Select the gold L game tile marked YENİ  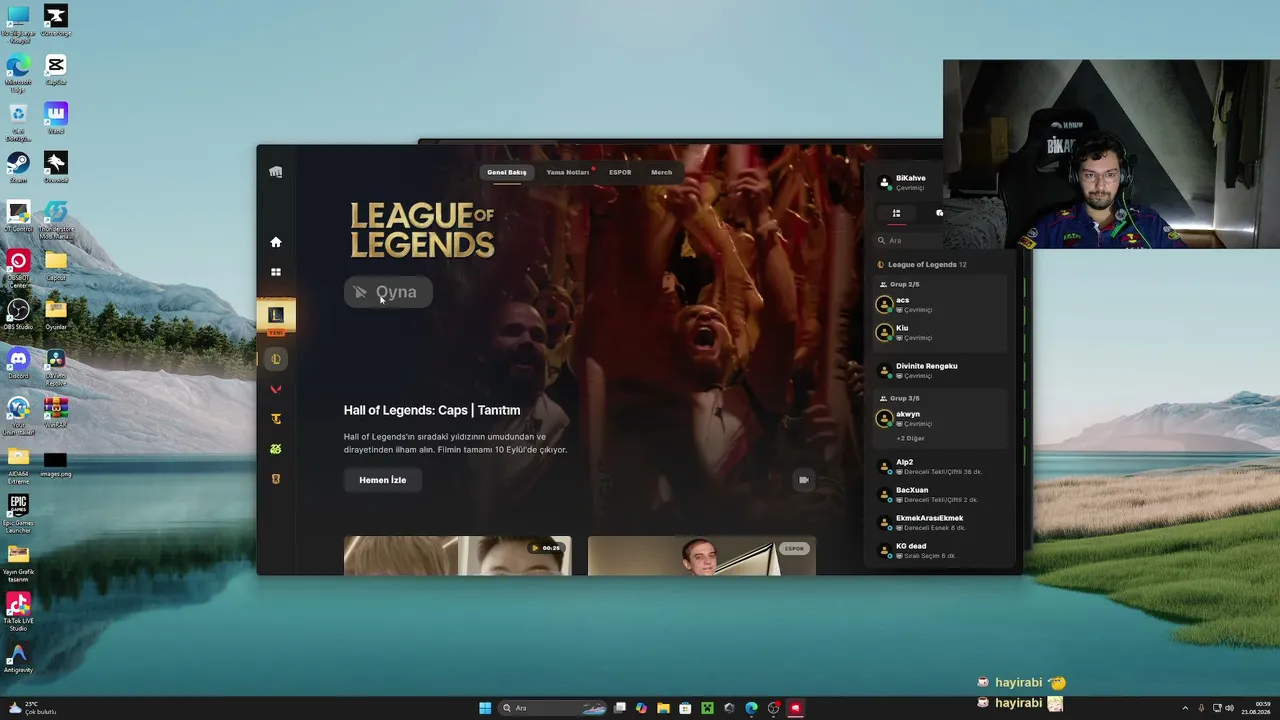[276, 317]
